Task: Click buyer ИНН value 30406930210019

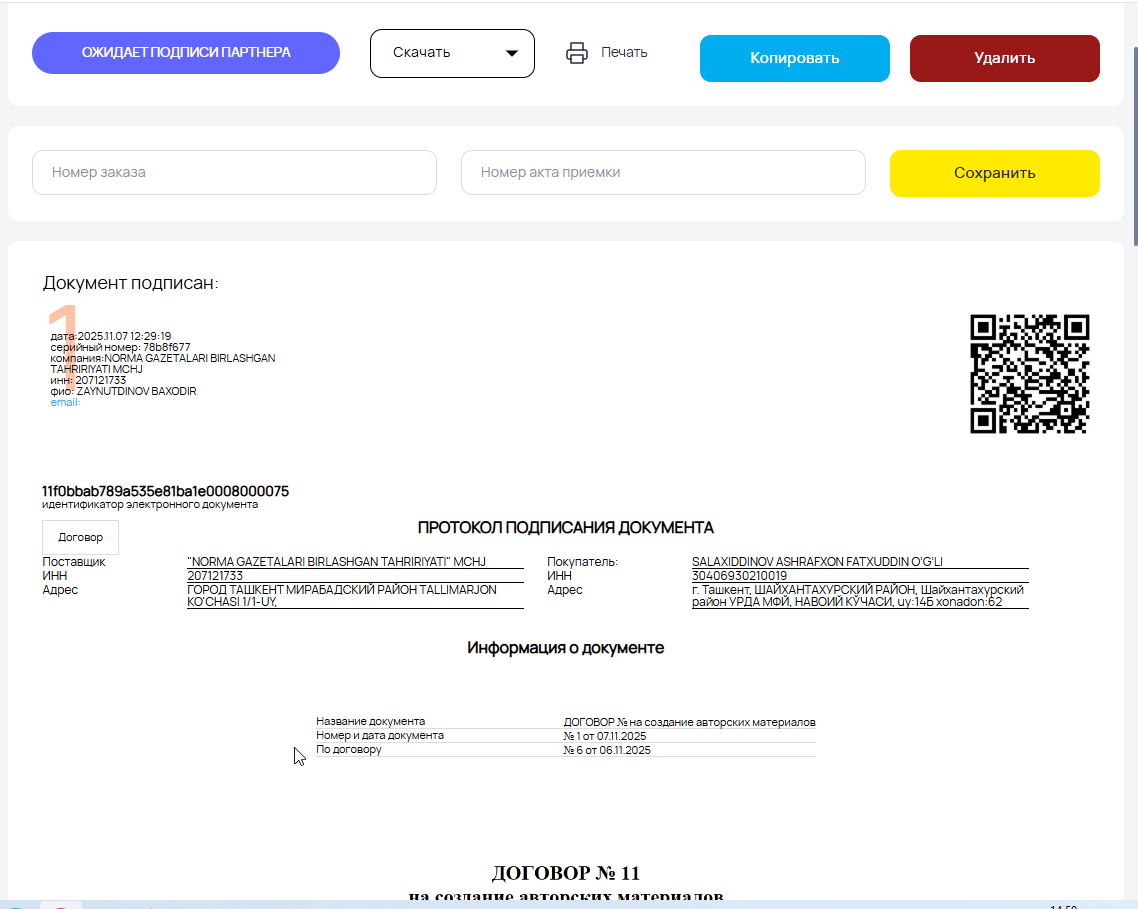Action: [740, 576]
